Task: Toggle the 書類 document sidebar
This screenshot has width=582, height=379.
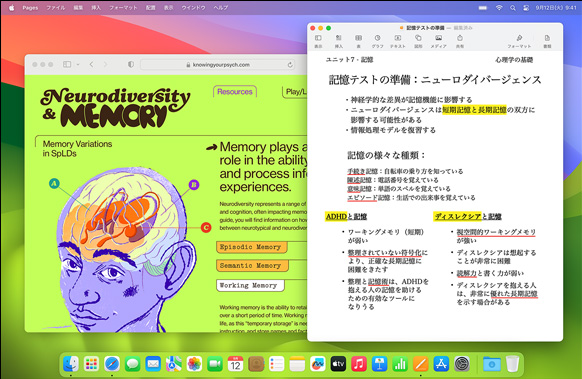Action: coord(547,41)
